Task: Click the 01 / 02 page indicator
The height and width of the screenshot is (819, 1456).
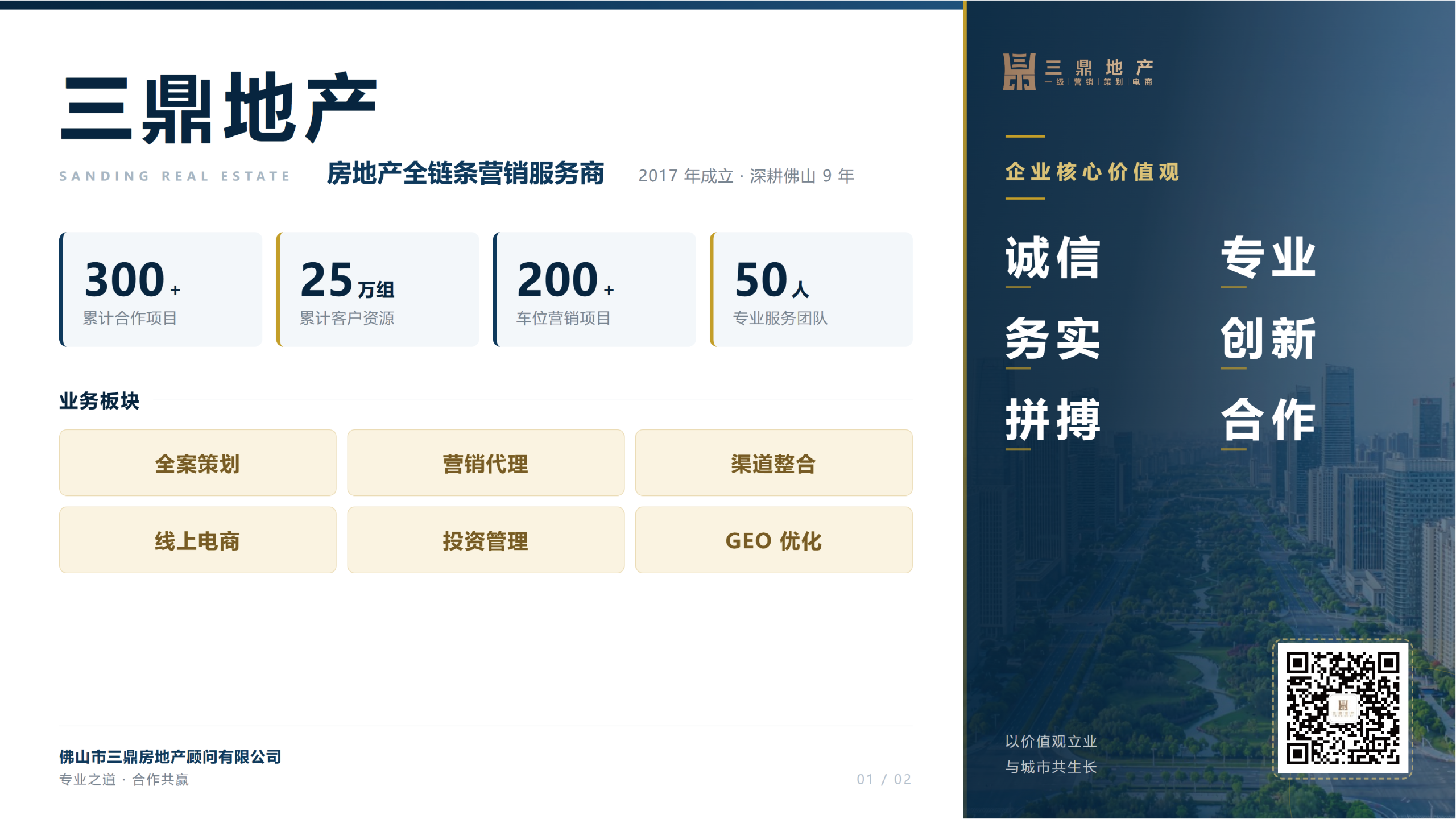Action: click(x=884, y=779)
